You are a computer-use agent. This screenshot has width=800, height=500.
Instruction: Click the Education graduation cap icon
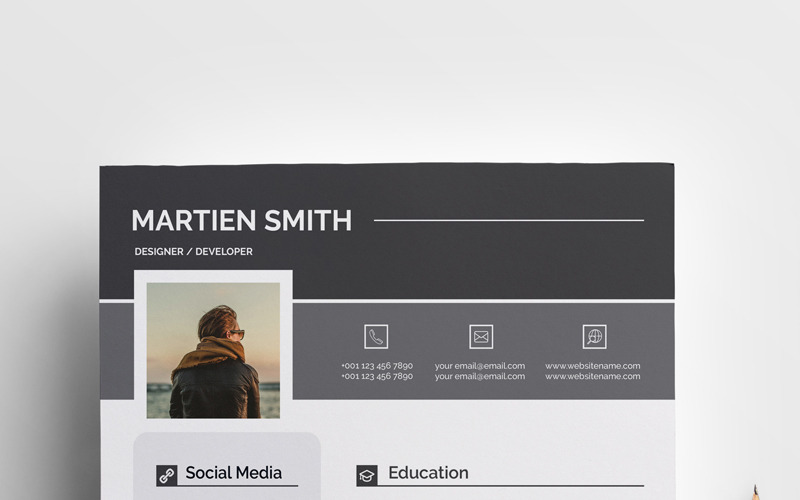(x=367, y=476)
